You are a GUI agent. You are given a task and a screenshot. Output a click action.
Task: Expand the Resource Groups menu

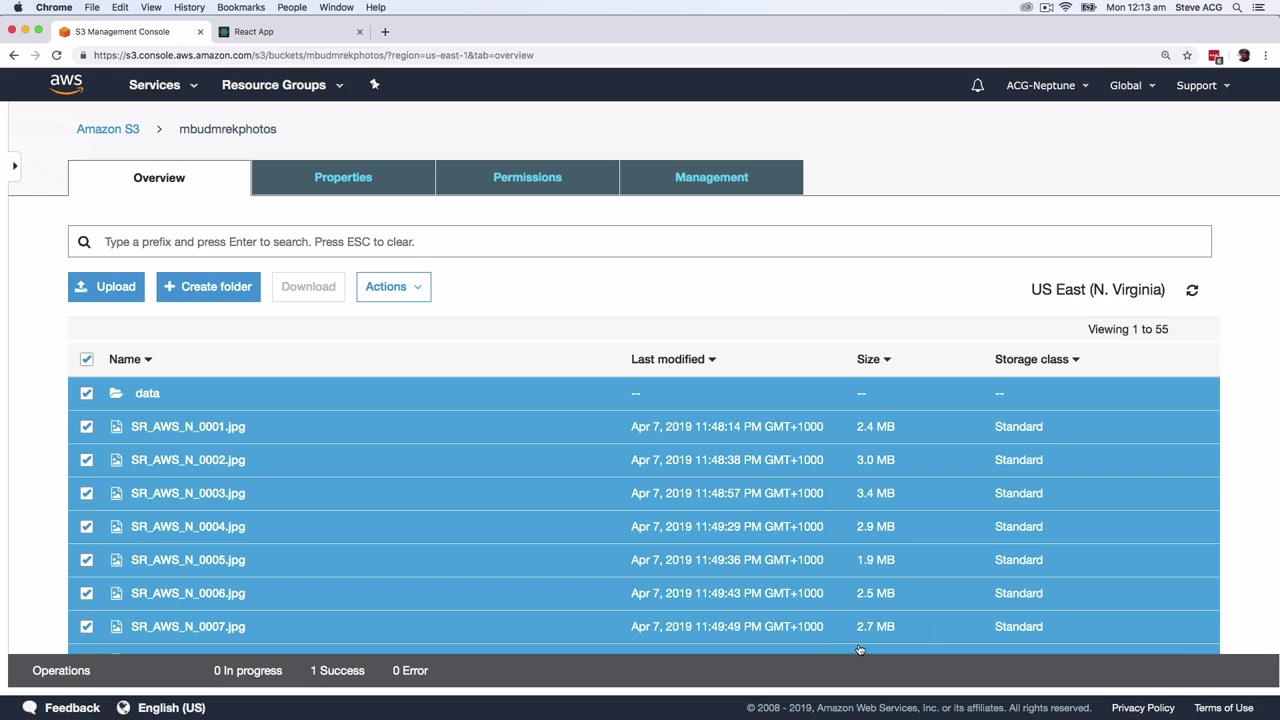(x=283, y=85)
